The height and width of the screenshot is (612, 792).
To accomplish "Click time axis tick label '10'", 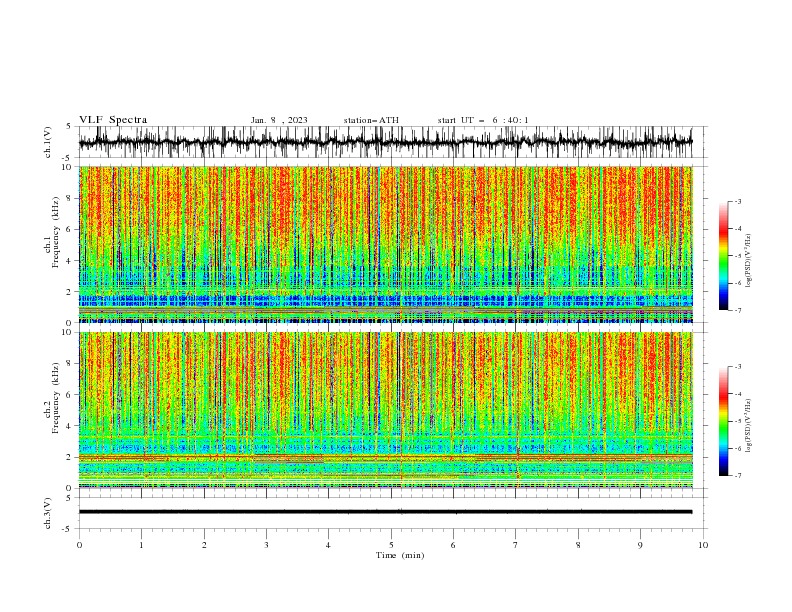I will (703, 545).
